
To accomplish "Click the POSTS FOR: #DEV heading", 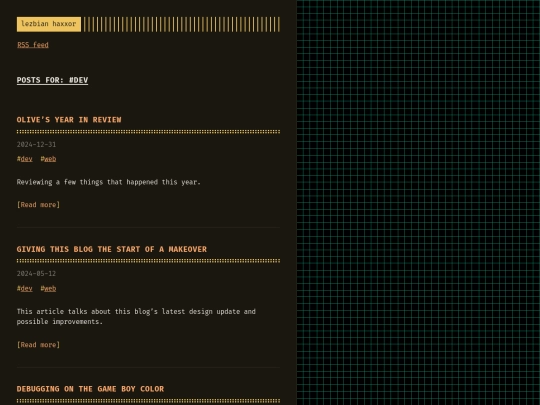I will coord(52,80).
